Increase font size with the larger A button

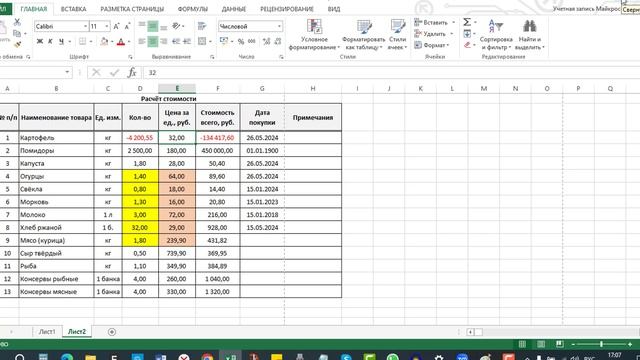(117, 26)
